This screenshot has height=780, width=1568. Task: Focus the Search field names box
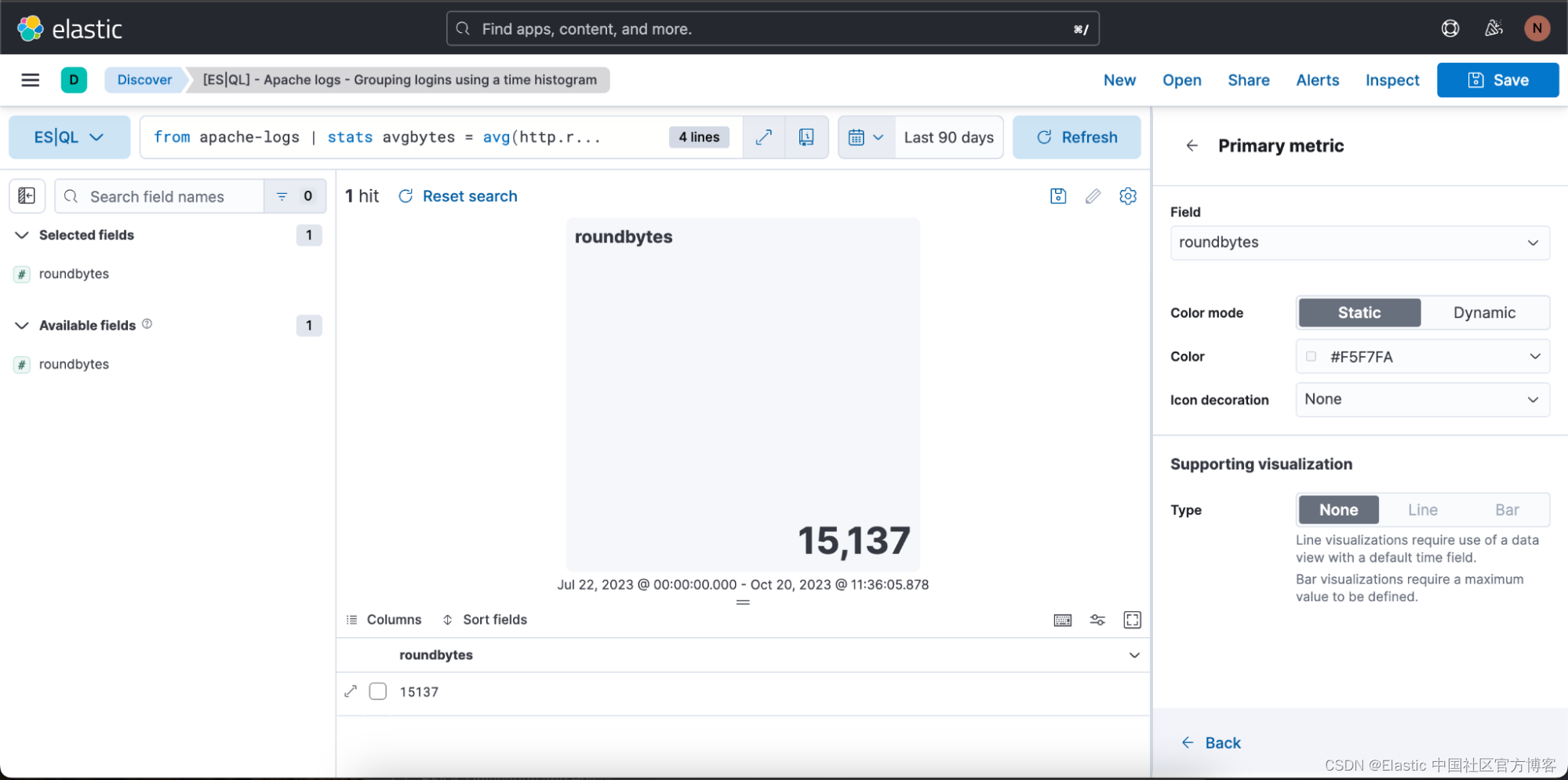click(159, 196)
